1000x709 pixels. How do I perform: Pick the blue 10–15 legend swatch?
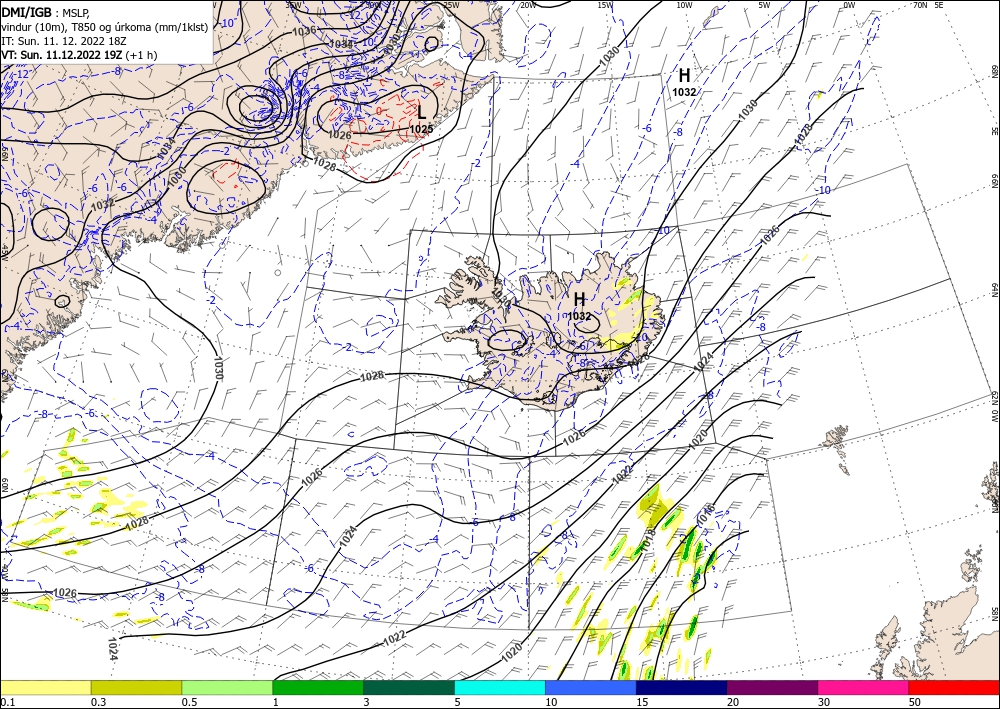tap(591, 687)
